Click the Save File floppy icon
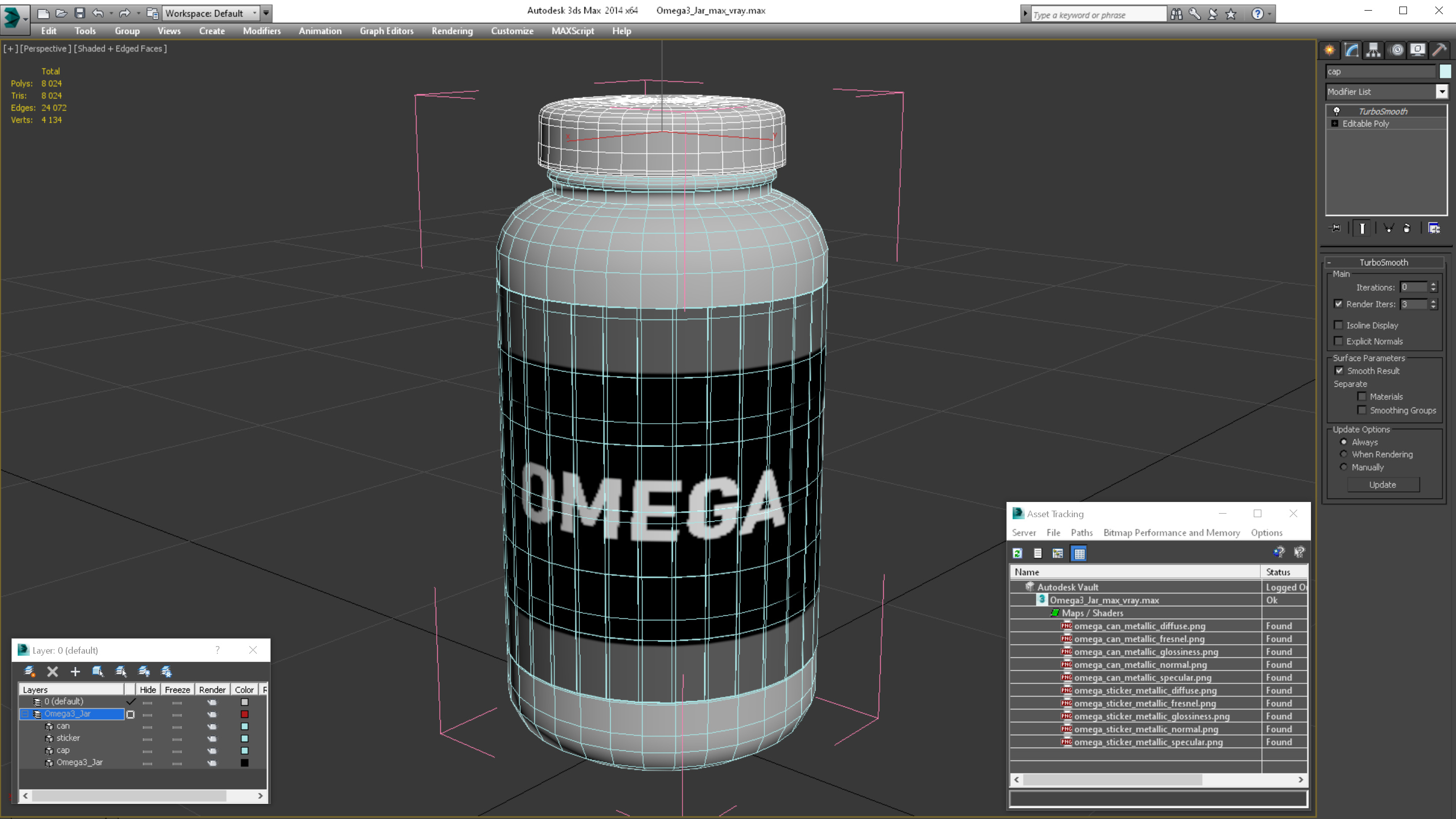Image resolution: width=1456 pixels, height=819 pixels. [80, 13]
